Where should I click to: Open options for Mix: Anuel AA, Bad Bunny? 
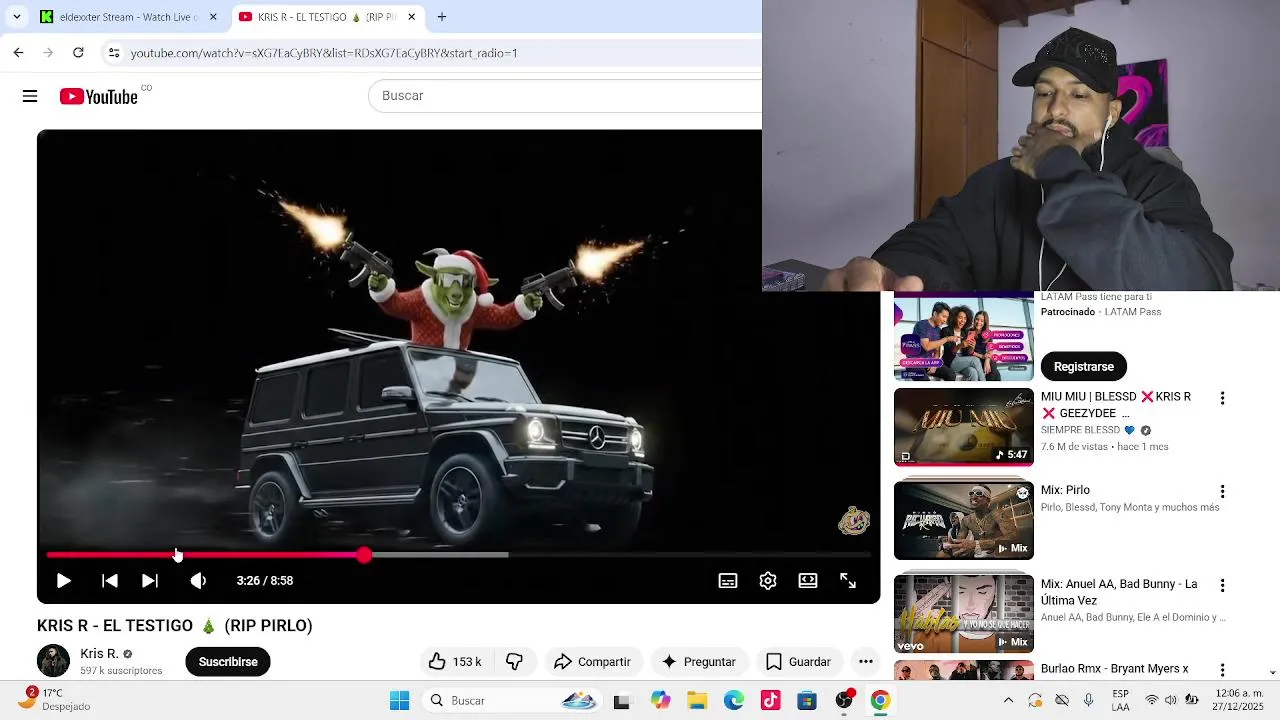pos(1222,586)
